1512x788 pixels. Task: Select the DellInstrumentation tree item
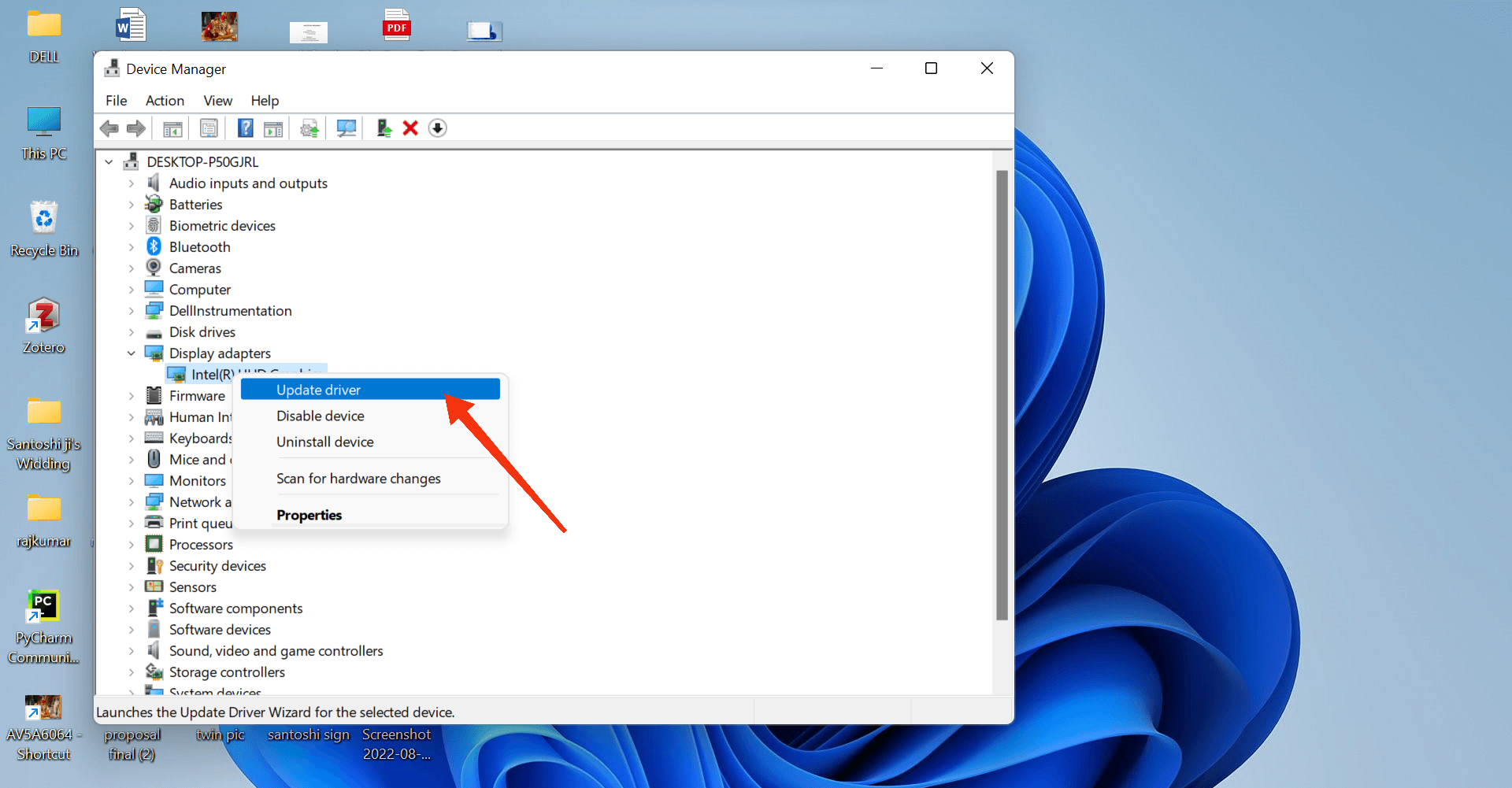[230, 311]
